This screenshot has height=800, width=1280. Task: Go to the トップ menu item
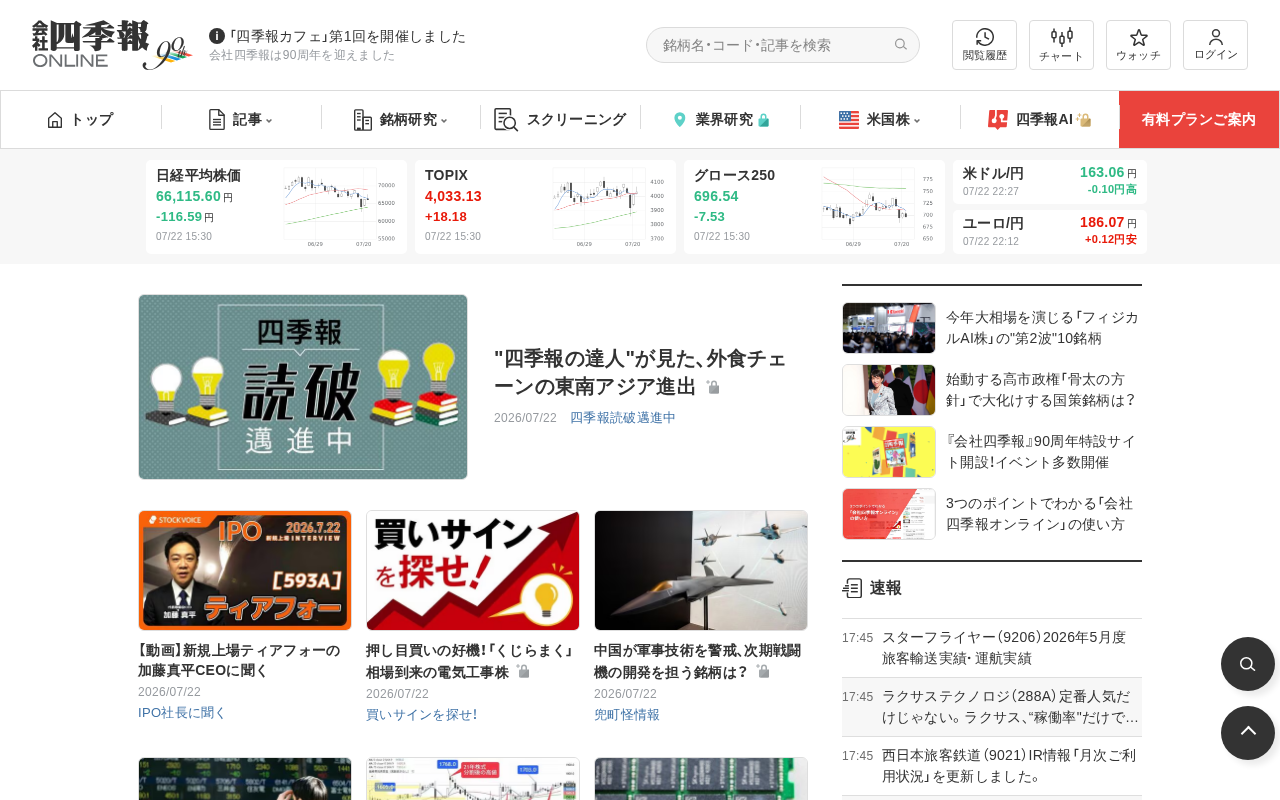tap(81, 120)
